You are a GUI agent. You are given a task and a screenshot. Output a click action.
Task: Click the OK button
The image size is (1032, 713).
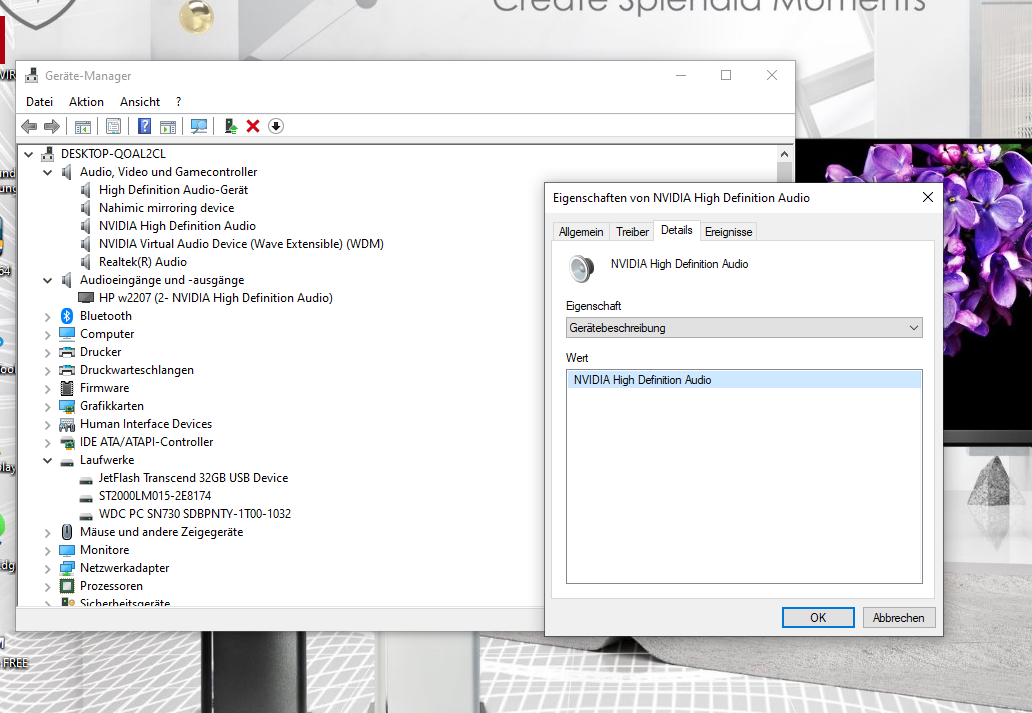click(x=818, y=618)
